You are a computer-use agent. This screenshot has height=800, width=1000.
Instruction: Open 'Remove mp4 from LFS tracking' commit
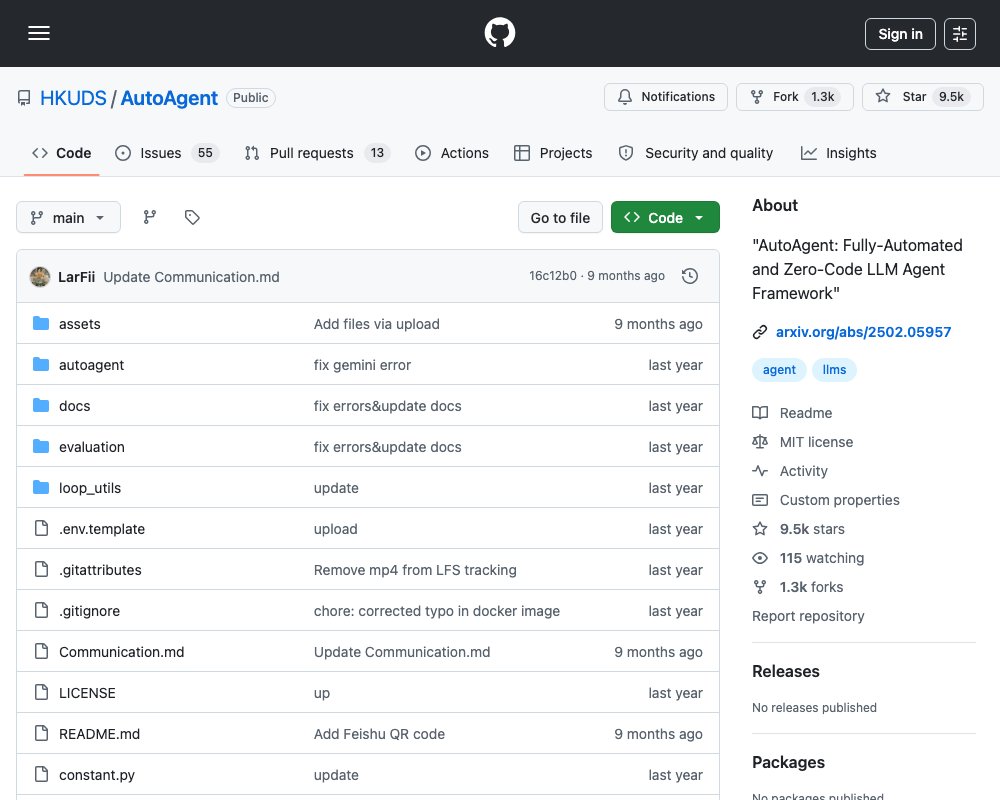point(415,570)
